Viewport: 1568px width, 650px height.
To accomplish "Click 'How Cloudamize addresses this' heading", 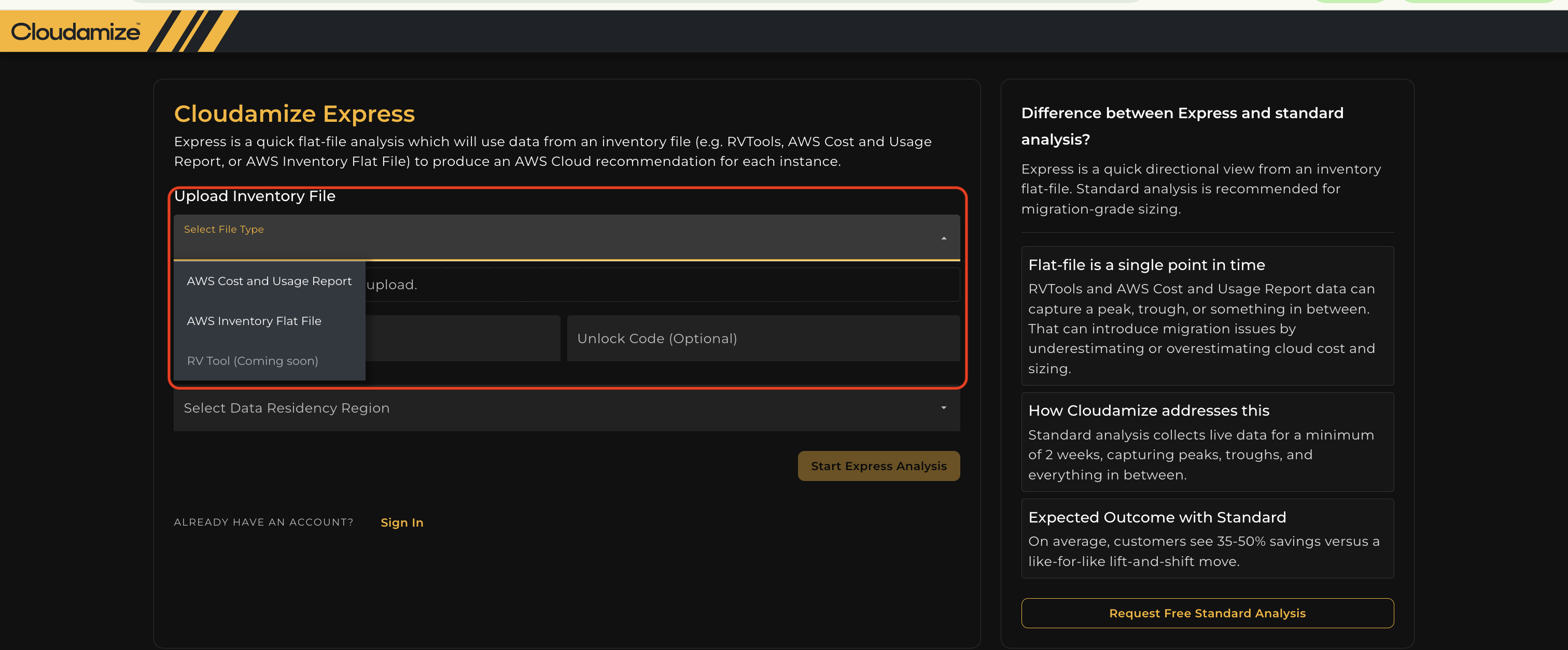I will [1149, 411].
